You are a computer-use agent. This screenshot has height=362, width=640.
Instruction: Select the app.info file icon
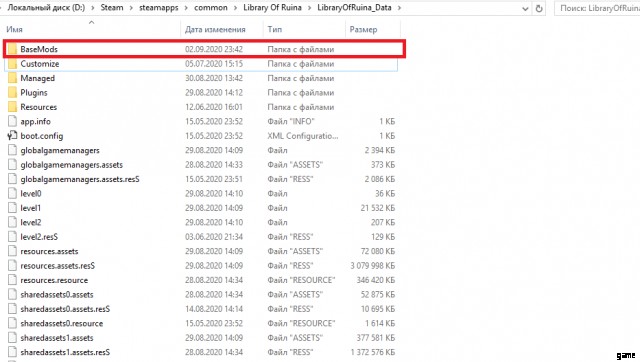pos(12,121)
